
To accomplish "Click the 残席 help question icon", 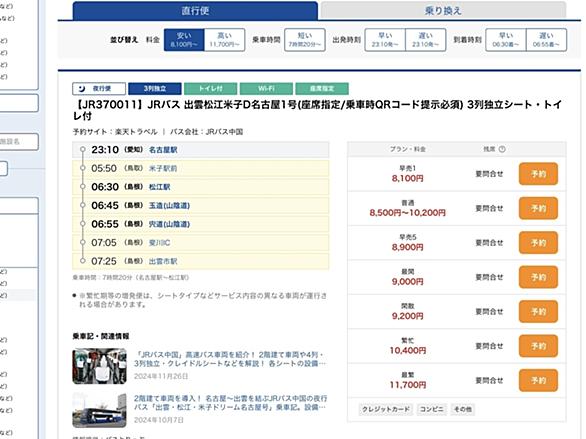I will pos(502,149).
